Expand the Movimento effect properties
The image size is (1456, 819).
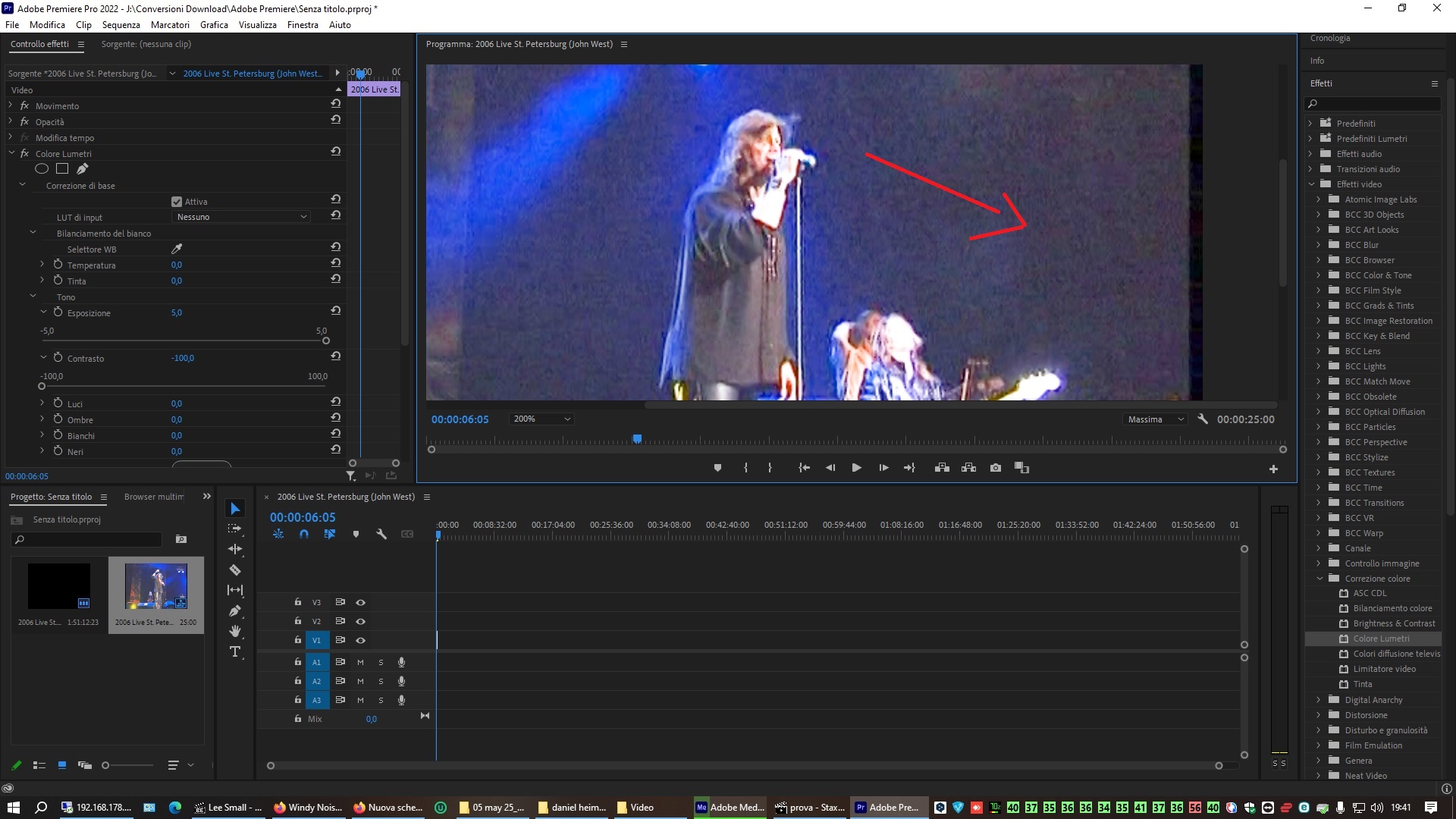pyautogui.click(x=11, y=105)
